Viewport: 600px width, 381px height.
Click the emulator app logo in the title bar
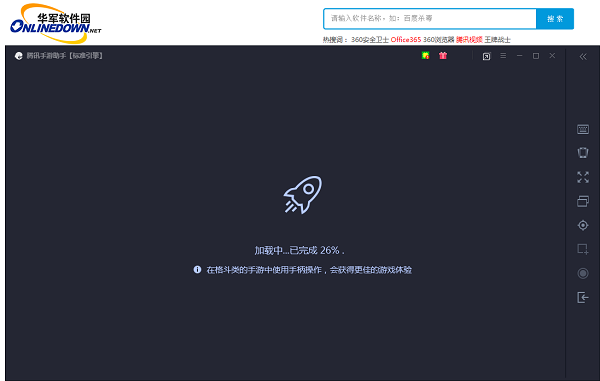18,56
